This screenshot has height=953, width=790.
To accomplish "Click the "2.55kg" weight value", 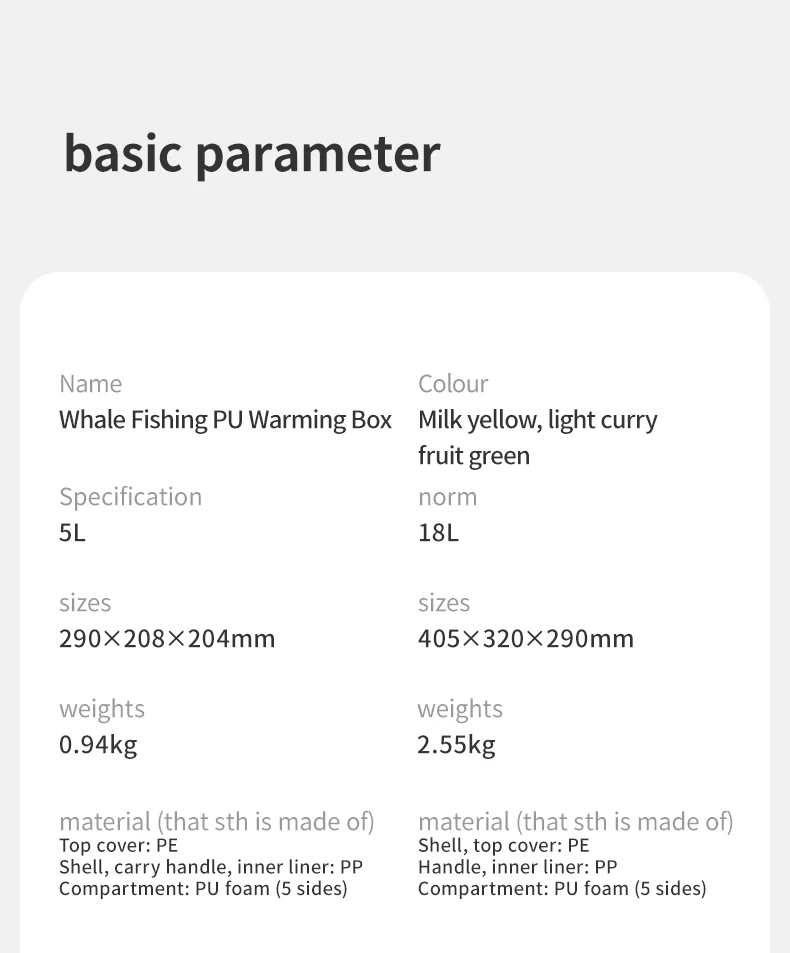I will [x=456, y=745].
